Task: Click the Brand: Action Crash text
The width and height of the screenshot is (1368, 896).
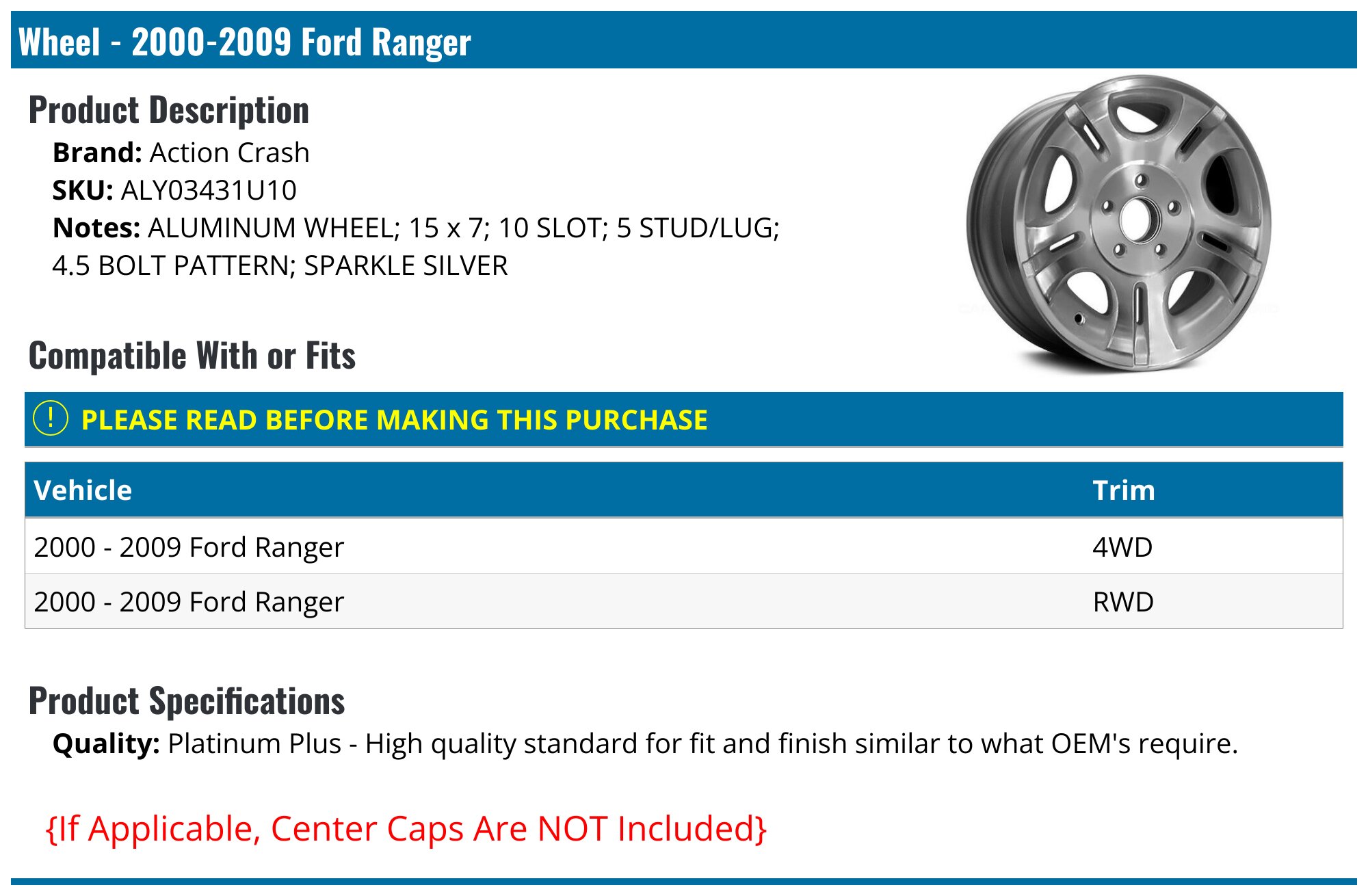Action: (181, 153)
